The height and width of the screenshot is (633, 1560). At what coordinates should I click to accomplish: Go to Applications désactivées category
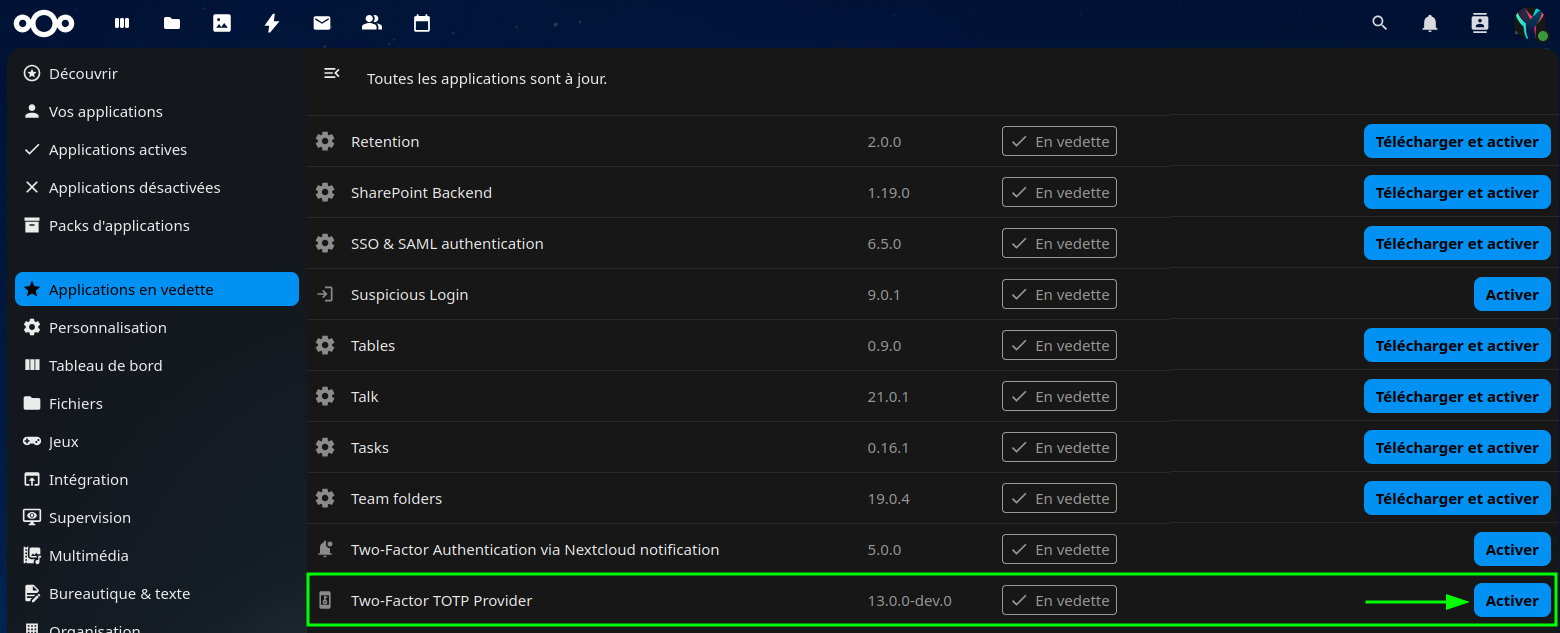(134, 188)
